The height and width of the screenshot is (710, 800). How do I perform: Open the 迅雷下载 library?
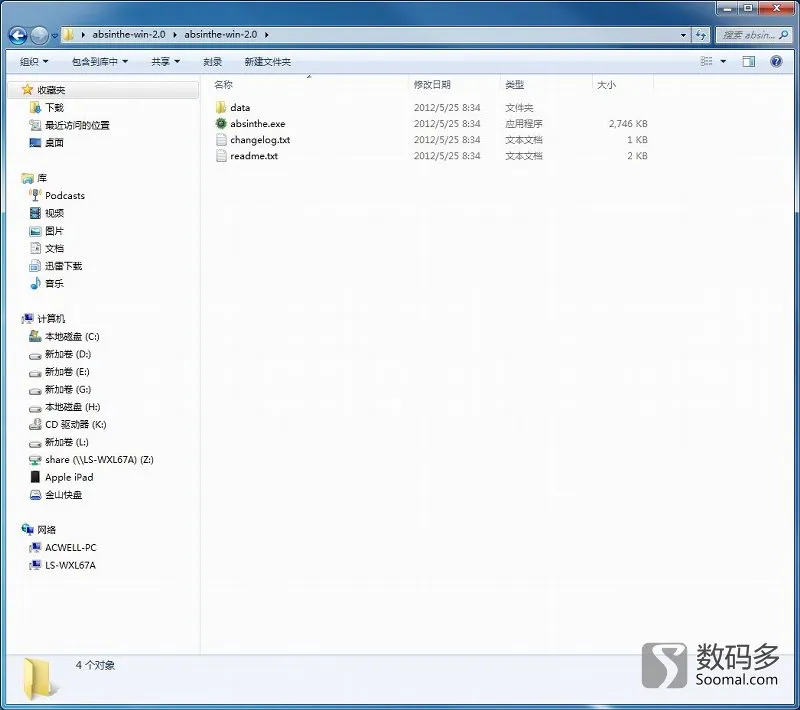63,266
